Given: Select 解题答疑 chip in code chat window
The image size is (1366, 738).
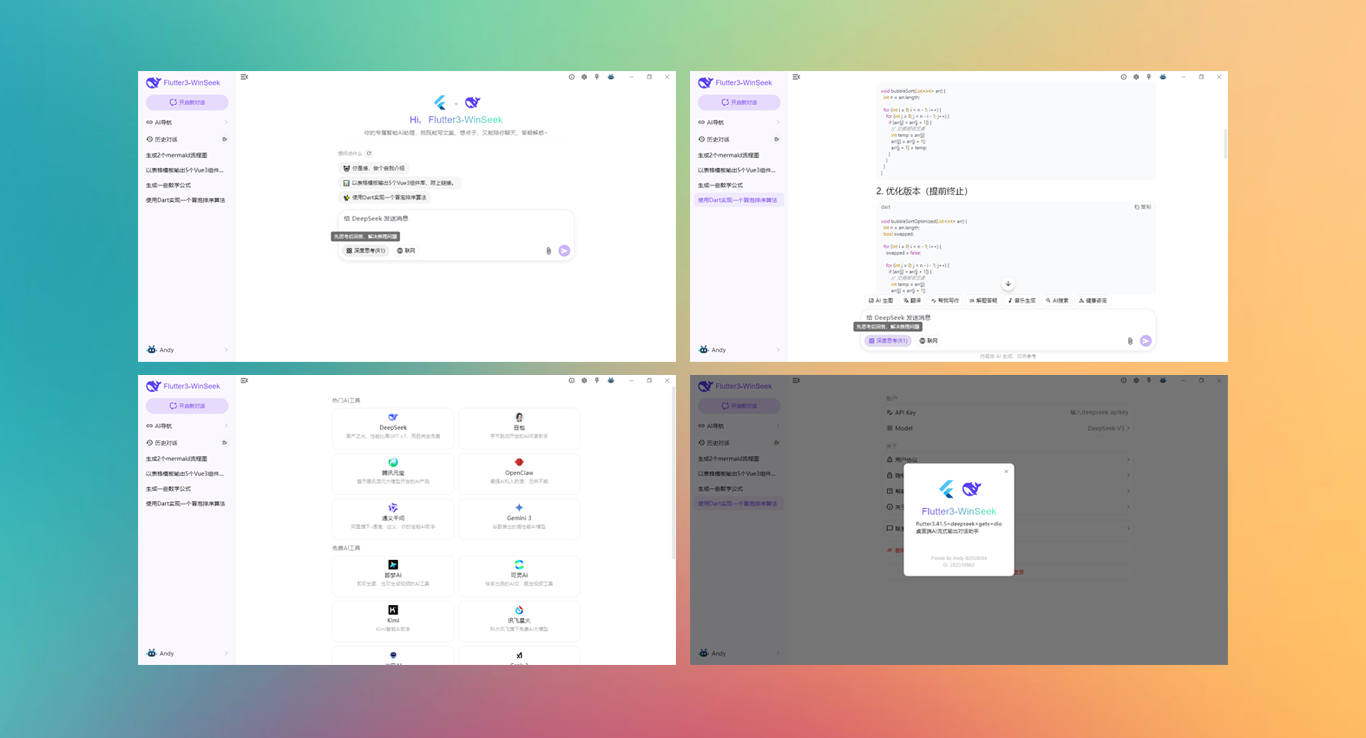Looking at the screenshot, I should [983, 300].
